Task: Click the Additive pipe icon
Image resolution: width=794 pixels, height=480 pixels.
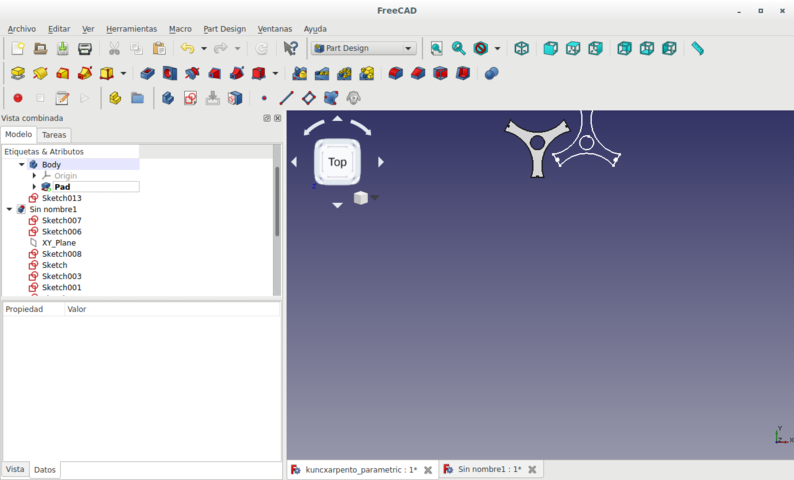Action: click(x=85, y=73)
